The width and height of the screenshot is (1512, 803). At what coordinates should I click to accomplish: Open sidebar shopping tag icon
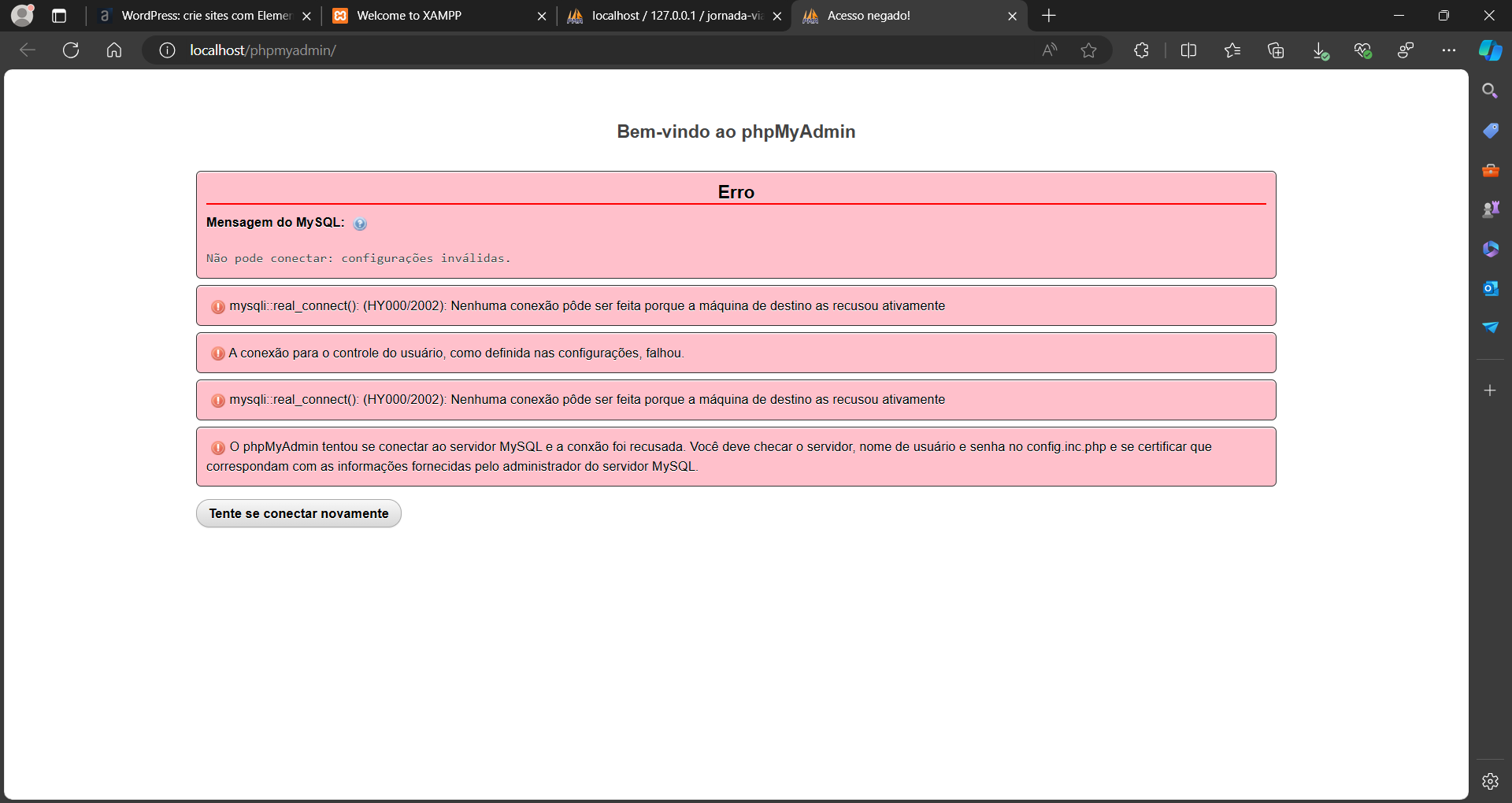click(1490, 131)
